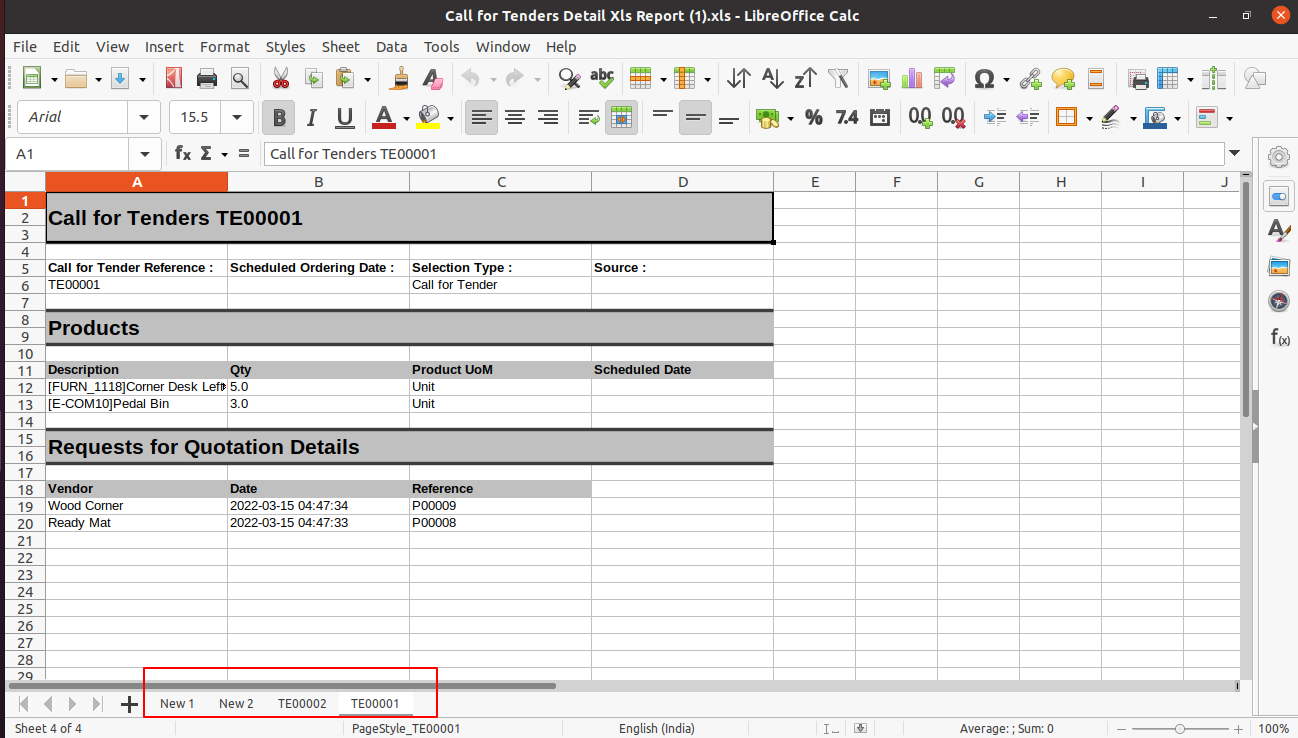The image size is (1298, 738).
Task: Open Print Preview with magnifier icon
Action: pos(240,79)
